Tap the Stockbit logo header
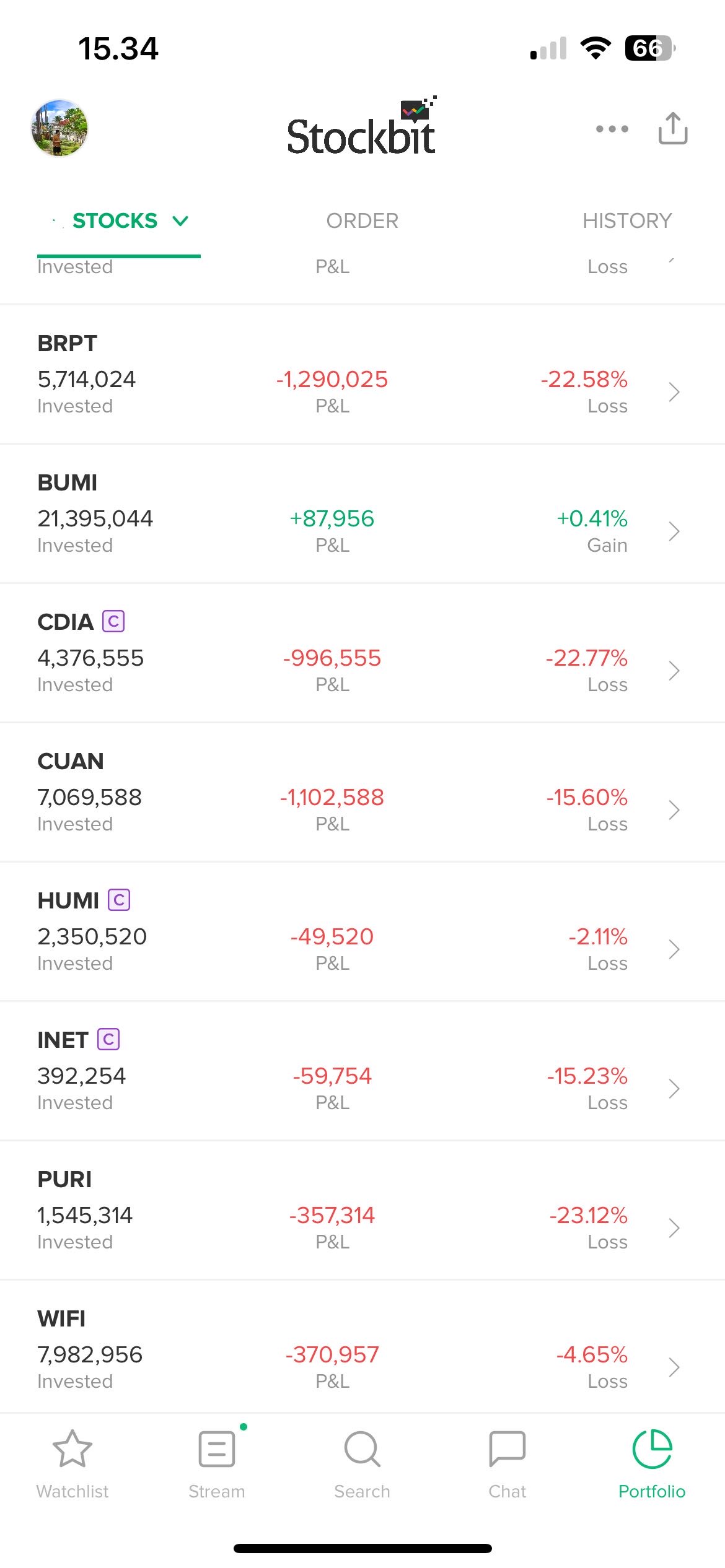Image resolution: width=725 pixels, height=1568 pixels. [362, 128]
